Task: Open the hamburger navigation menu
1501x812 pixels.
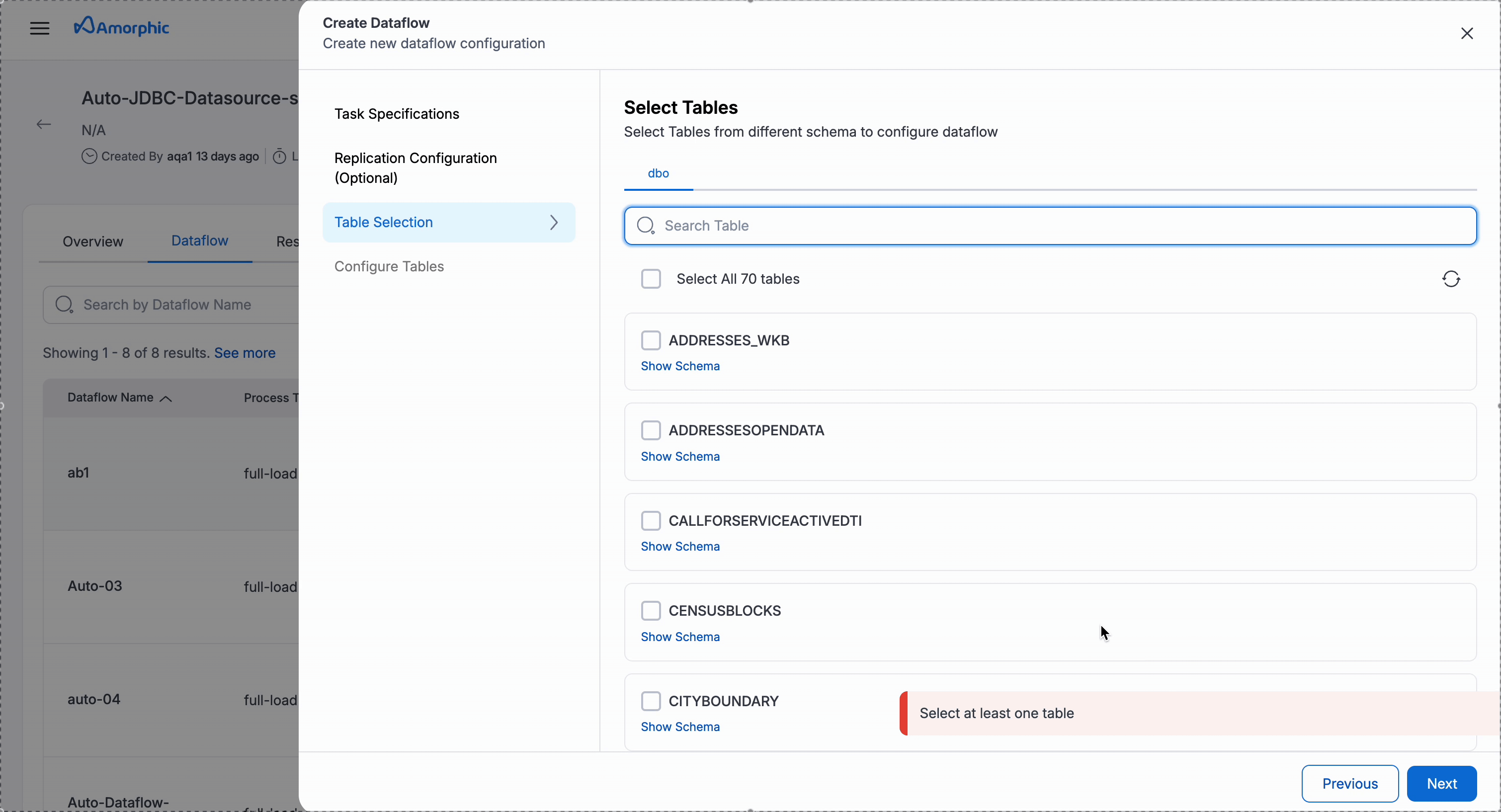Action: coord(39,28)
